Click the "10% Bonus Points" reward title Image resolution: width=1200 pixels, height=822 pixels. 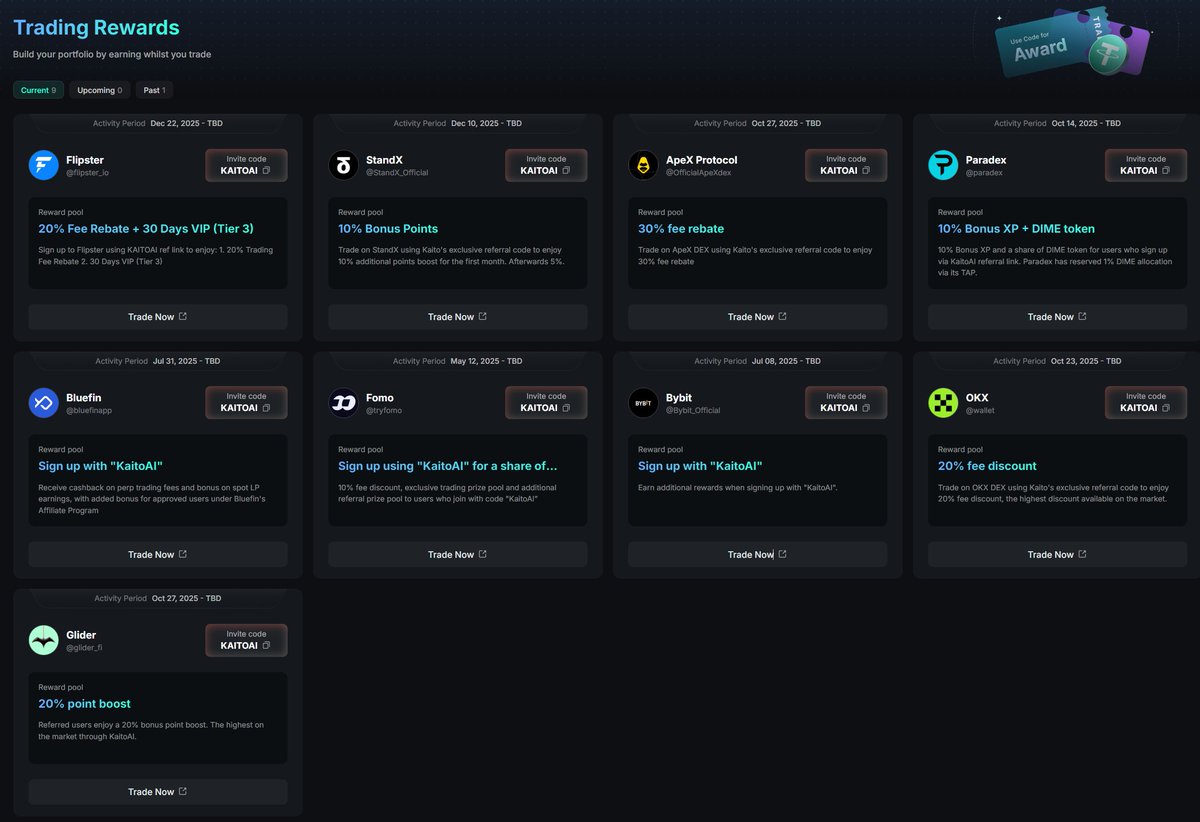coord(388,229)
